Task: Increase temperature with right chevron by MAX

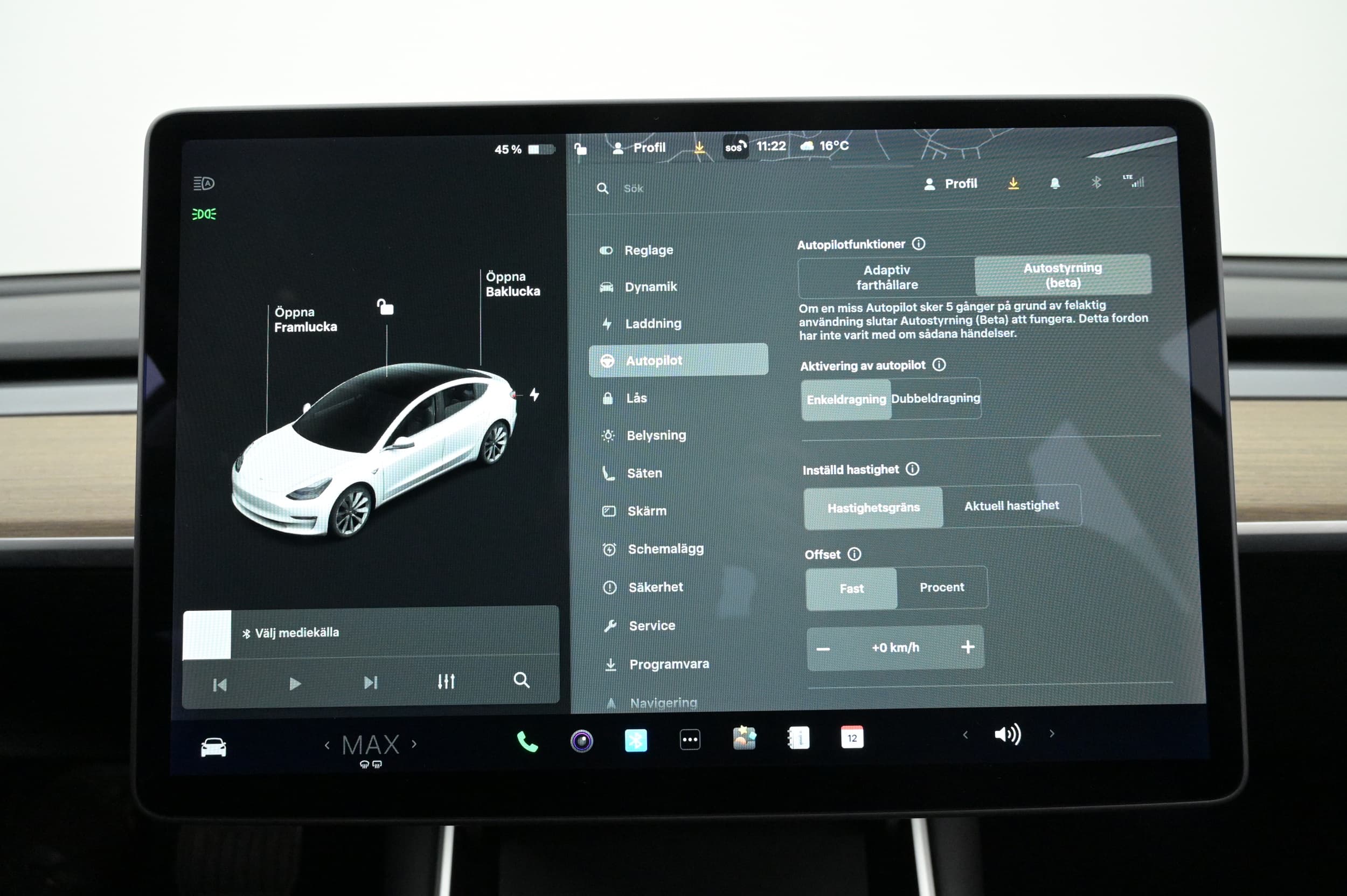Action: click(414, 744)
